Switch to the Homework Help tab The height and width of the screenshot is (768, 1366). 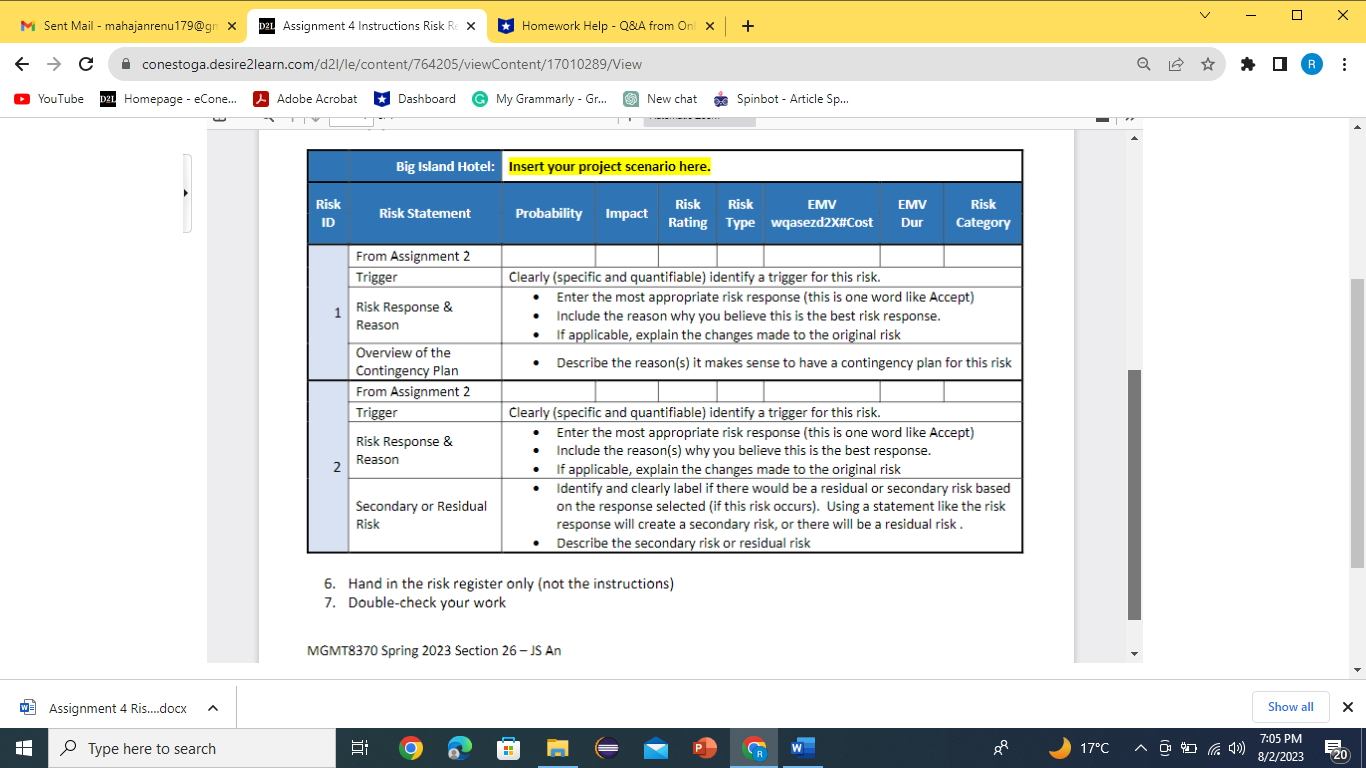click(607, 26)
